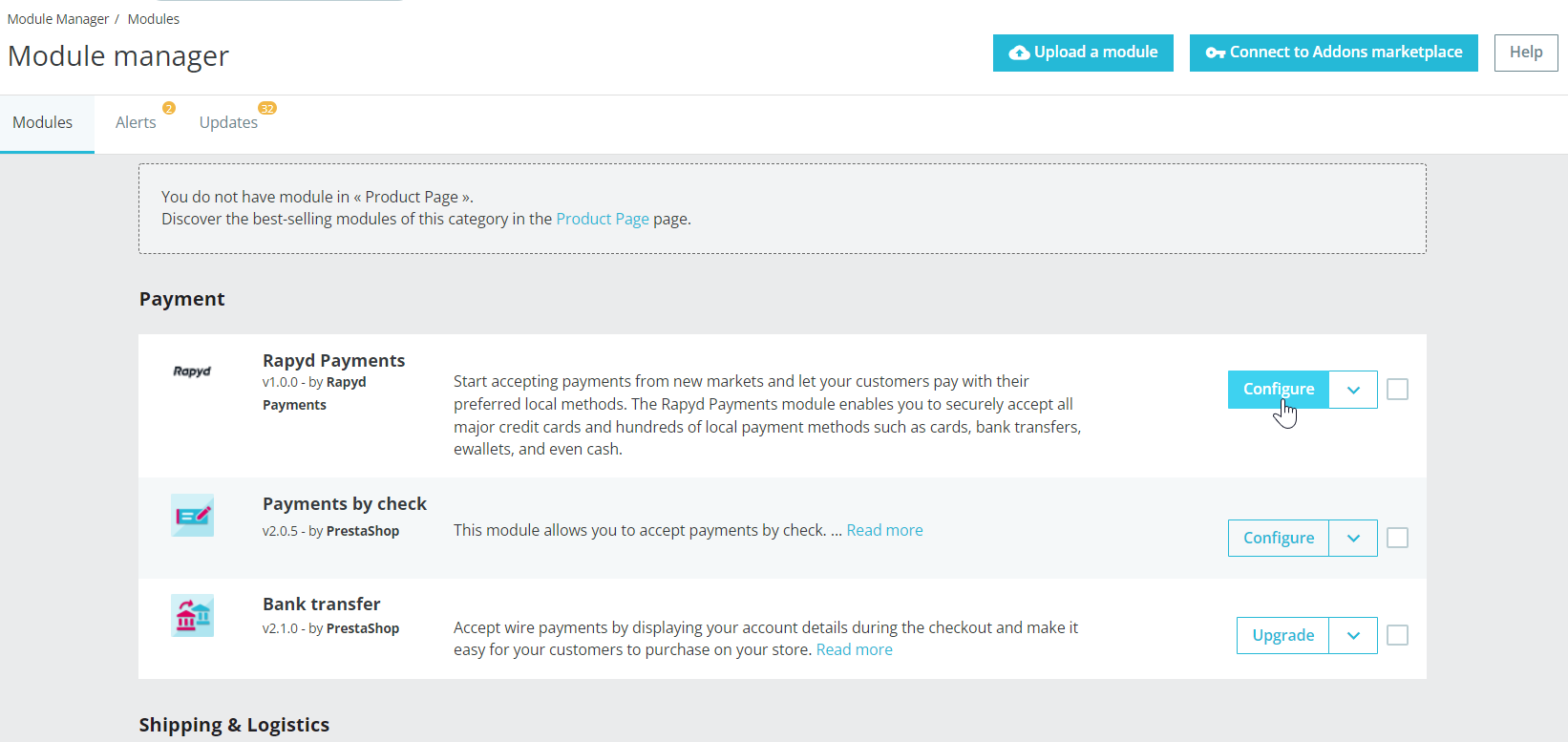
Task: Upgrade the Bank transfer module
Action: 1282,635
